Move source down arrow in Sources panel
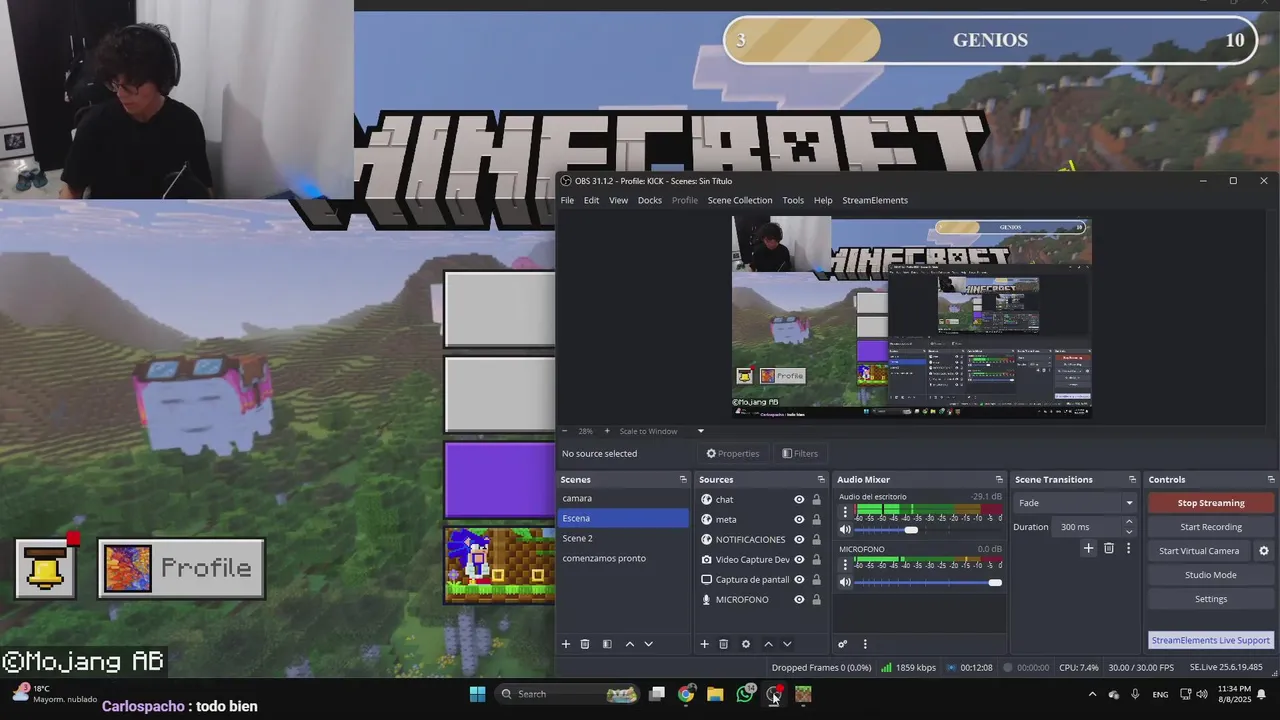 [787, 644]
